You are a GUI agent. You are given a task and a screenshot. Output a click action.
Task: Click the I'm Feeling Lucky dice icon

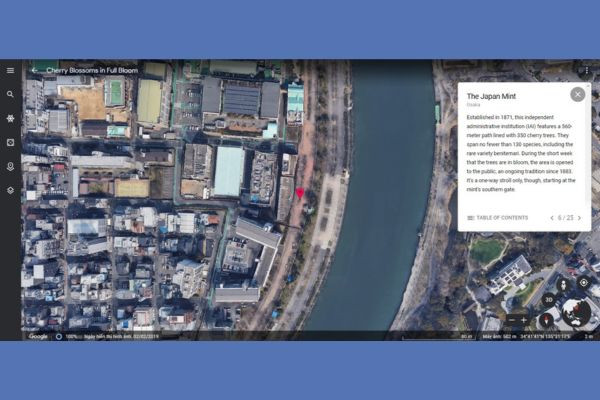click(x=10, y=142)
